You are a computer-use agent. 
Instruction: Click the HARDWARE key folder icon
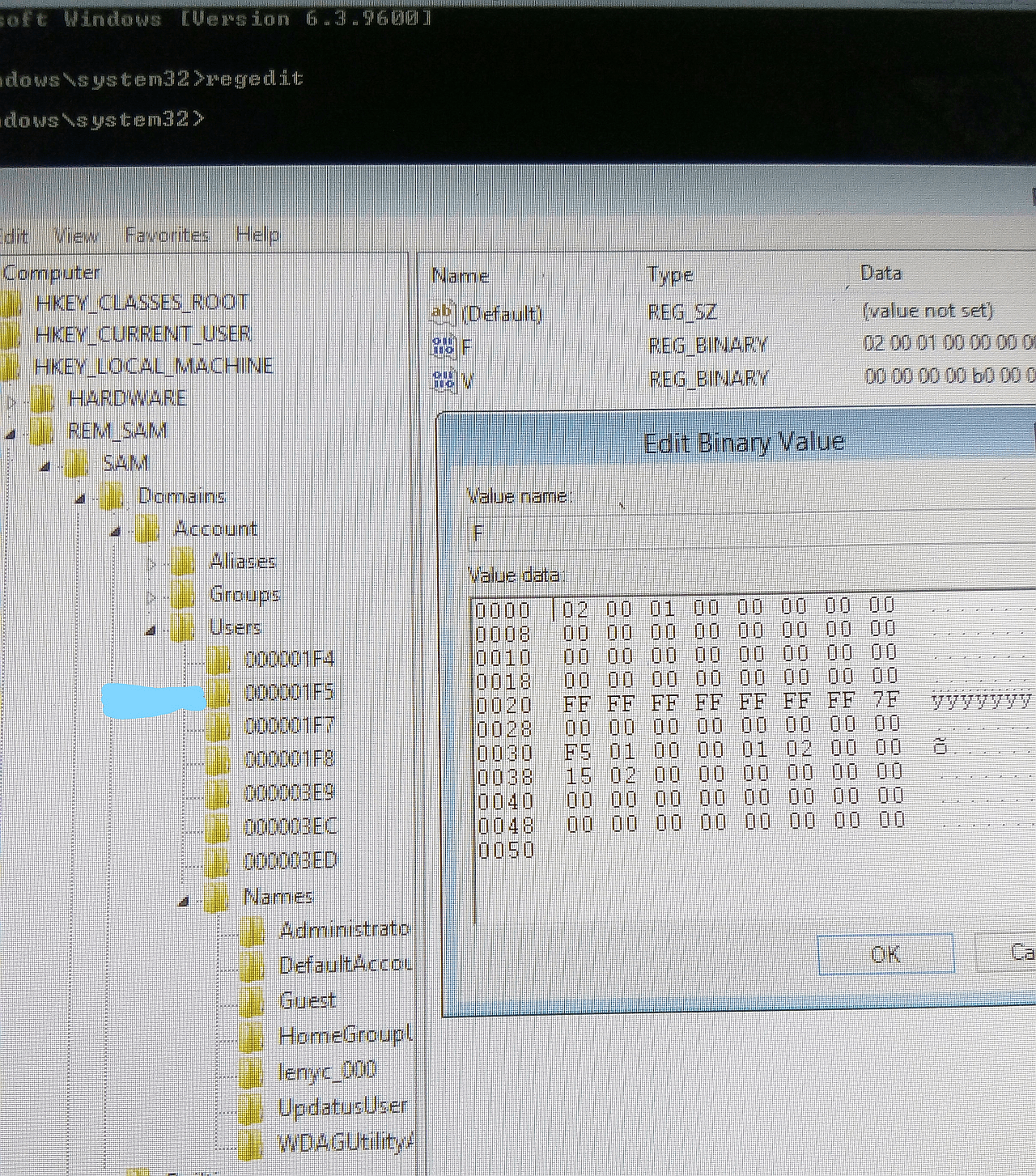point(41,399)
